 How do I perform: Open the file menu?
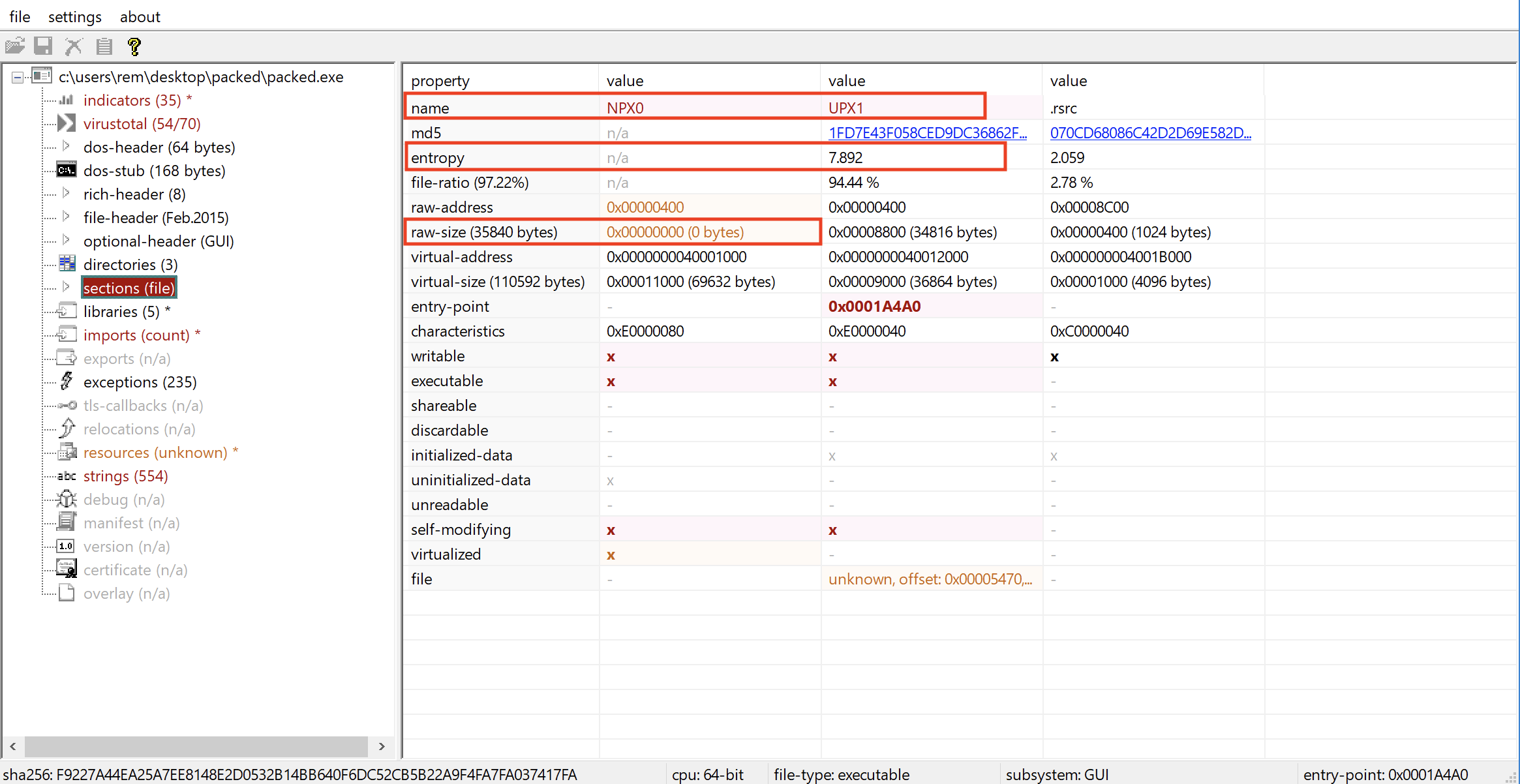20,16
